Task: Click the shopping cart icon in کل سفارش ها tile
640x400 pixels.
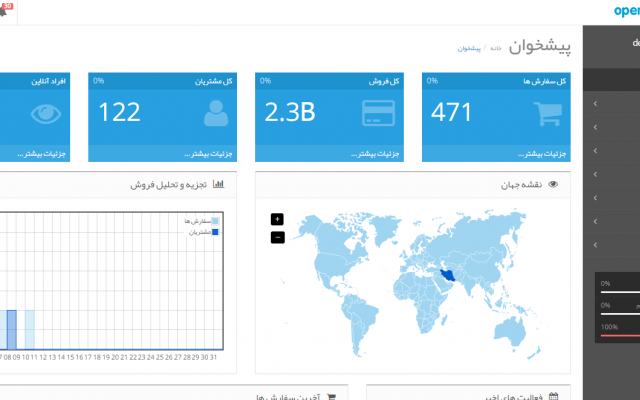Action: tap(548, 113)
